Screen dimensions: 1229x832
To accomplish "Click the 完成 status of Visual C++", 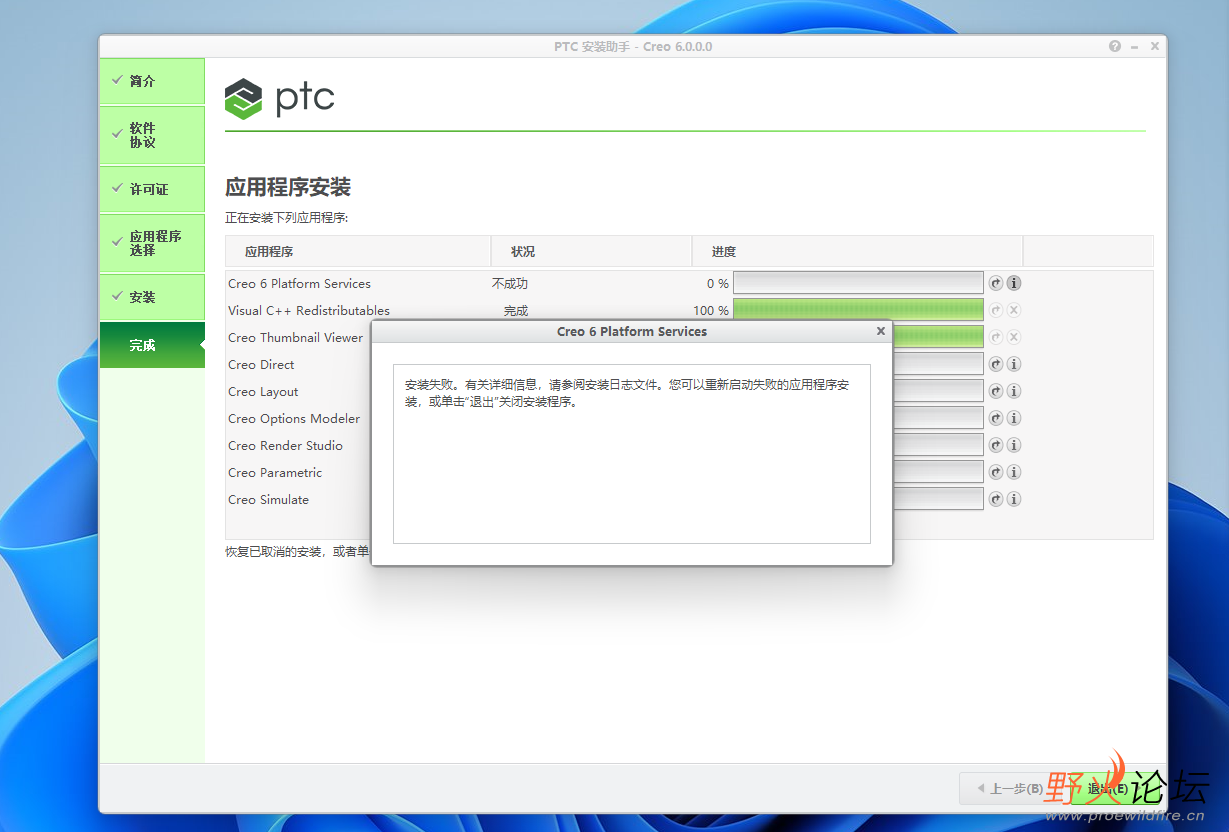I will [516, 311].
